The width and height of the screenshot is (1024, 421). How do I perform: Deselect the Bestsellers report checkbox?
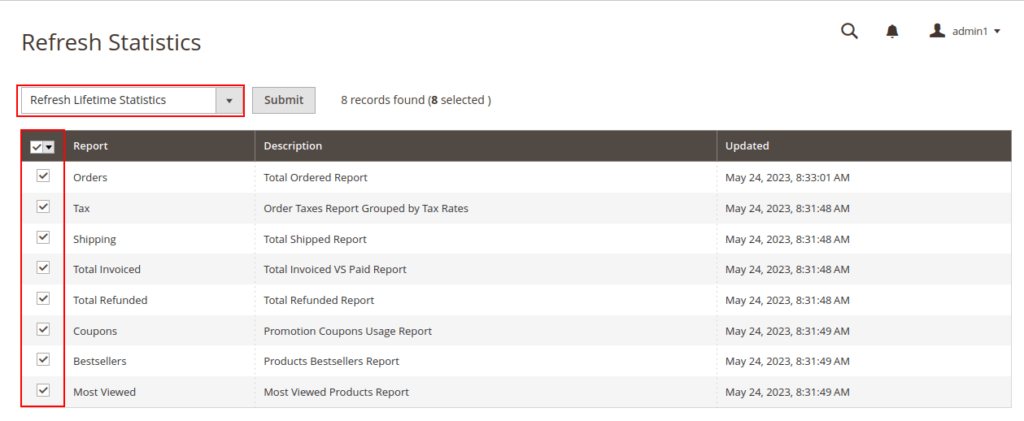click(43, 360)
